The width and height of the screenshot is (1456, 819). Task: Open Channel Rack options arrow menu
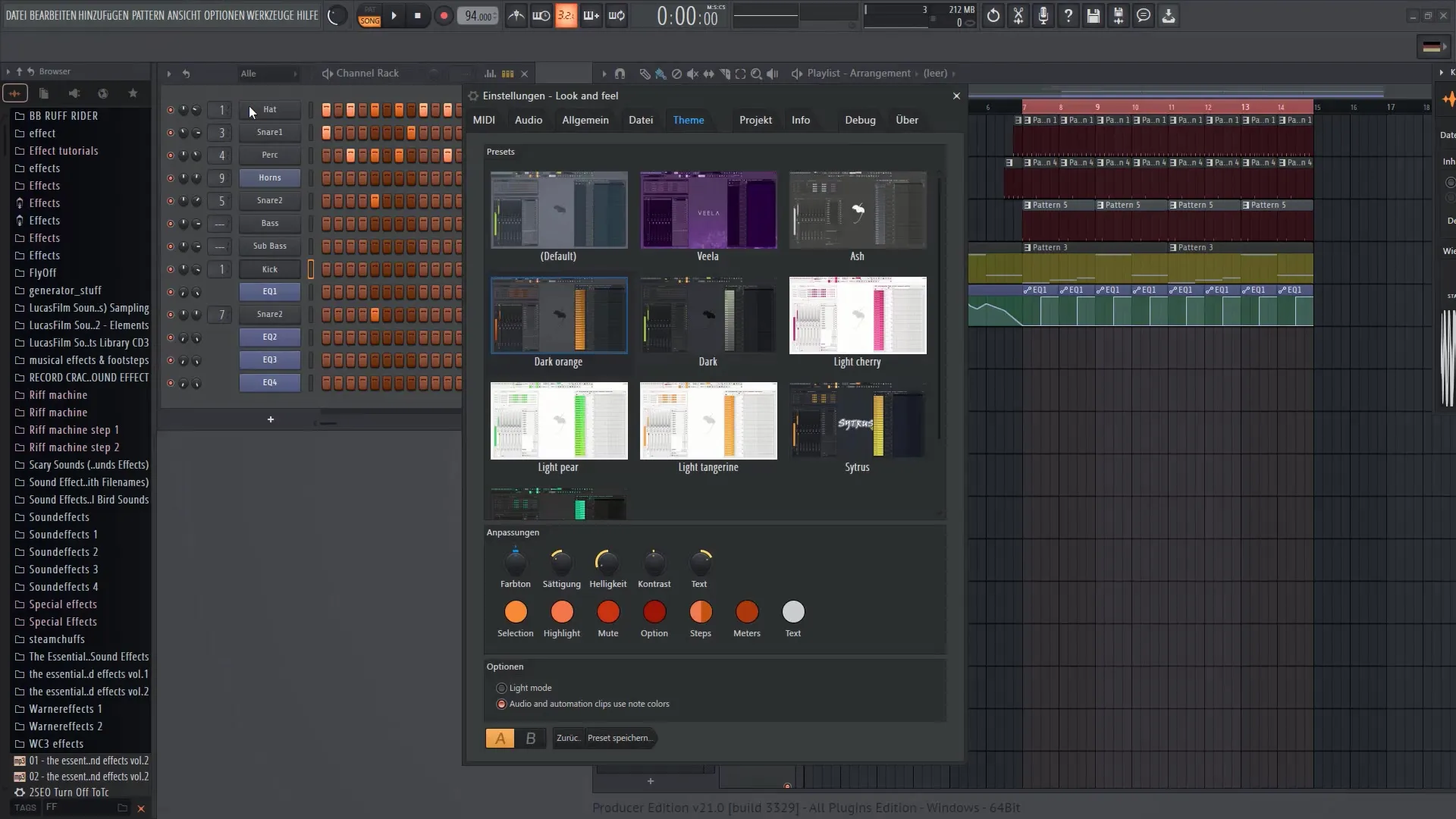(x=168, y=74)
